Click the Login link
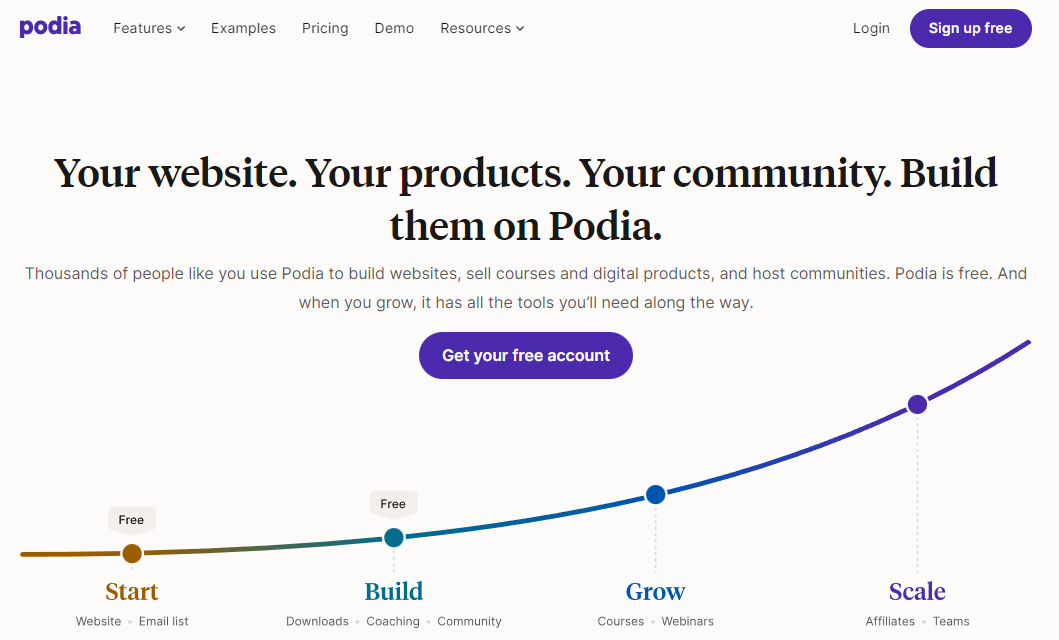Screen dimensions: 1059x640 pos(871,28)
